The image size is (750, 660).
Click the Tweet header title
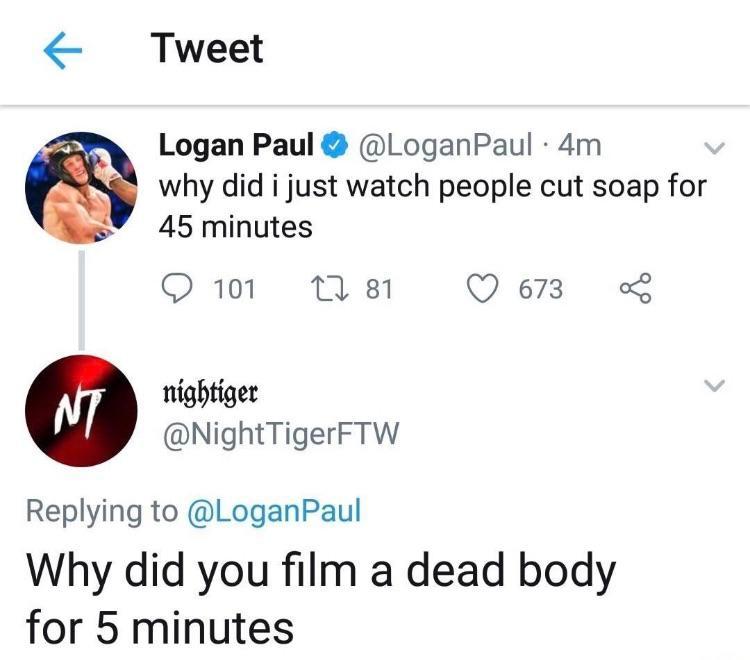207,49
